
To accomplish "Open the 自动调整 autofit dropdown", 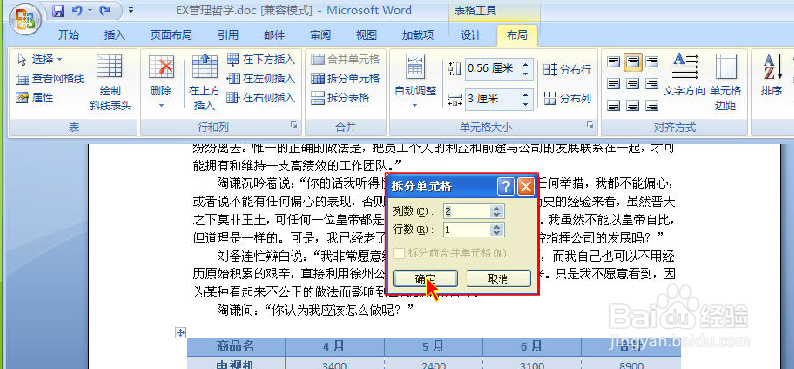I will (415, 82).
